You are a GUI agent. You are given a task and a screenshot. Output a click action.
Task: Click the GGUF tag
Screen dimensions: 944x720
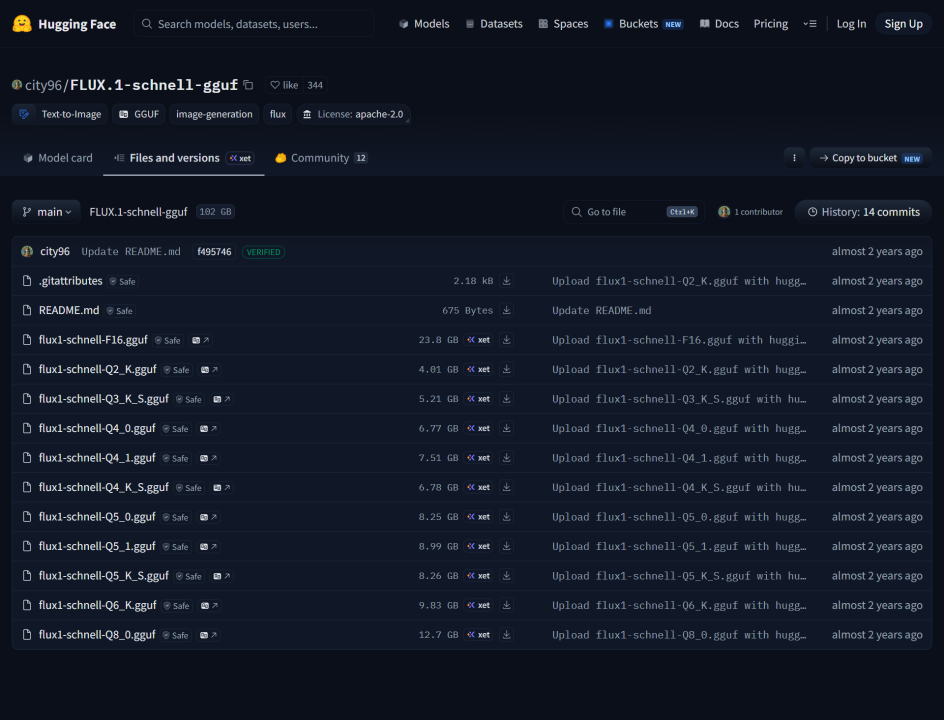[x=138, y=114]
